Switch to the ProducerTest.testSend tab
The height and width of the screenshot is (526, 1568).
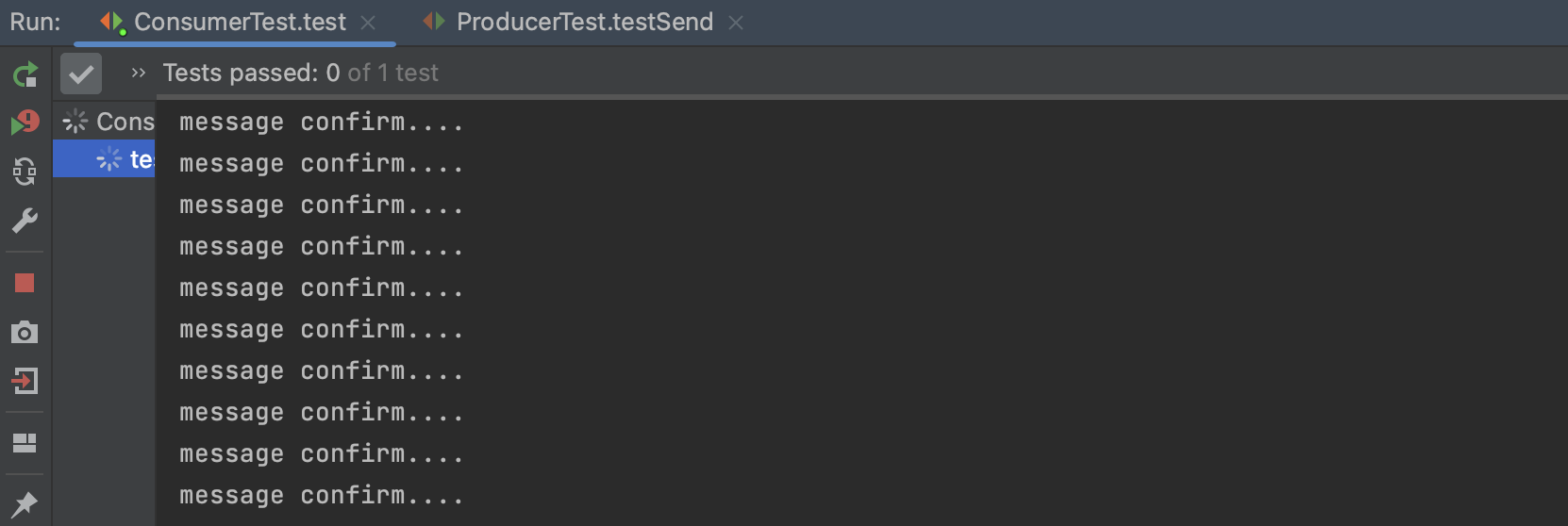(x=584, y=22)
